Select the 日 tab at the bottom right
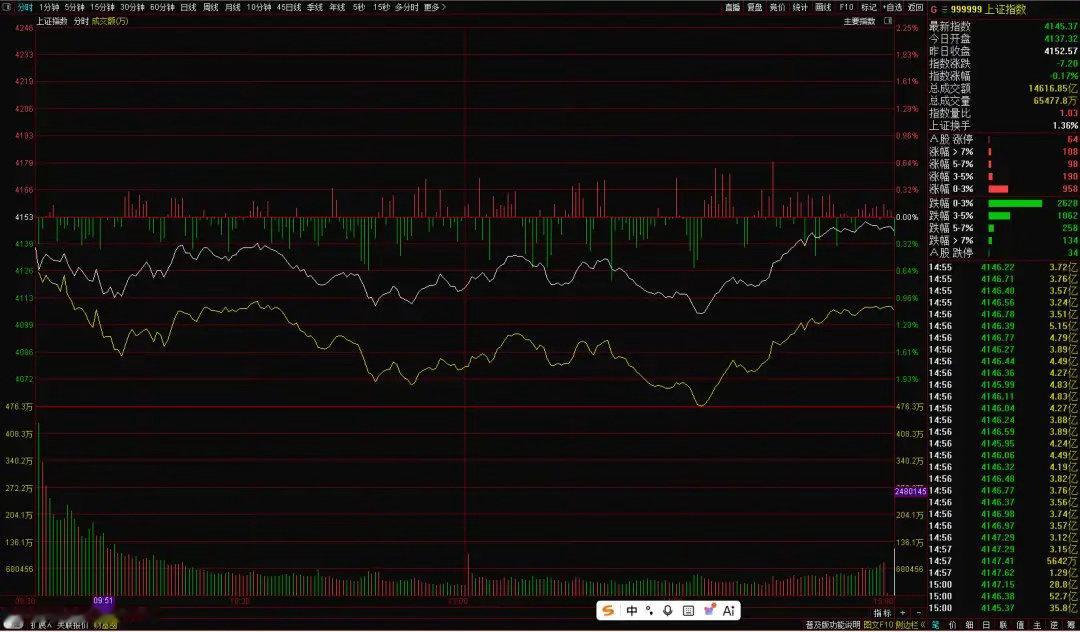Viewport: 1080px width, 632px height. point(986,624)
